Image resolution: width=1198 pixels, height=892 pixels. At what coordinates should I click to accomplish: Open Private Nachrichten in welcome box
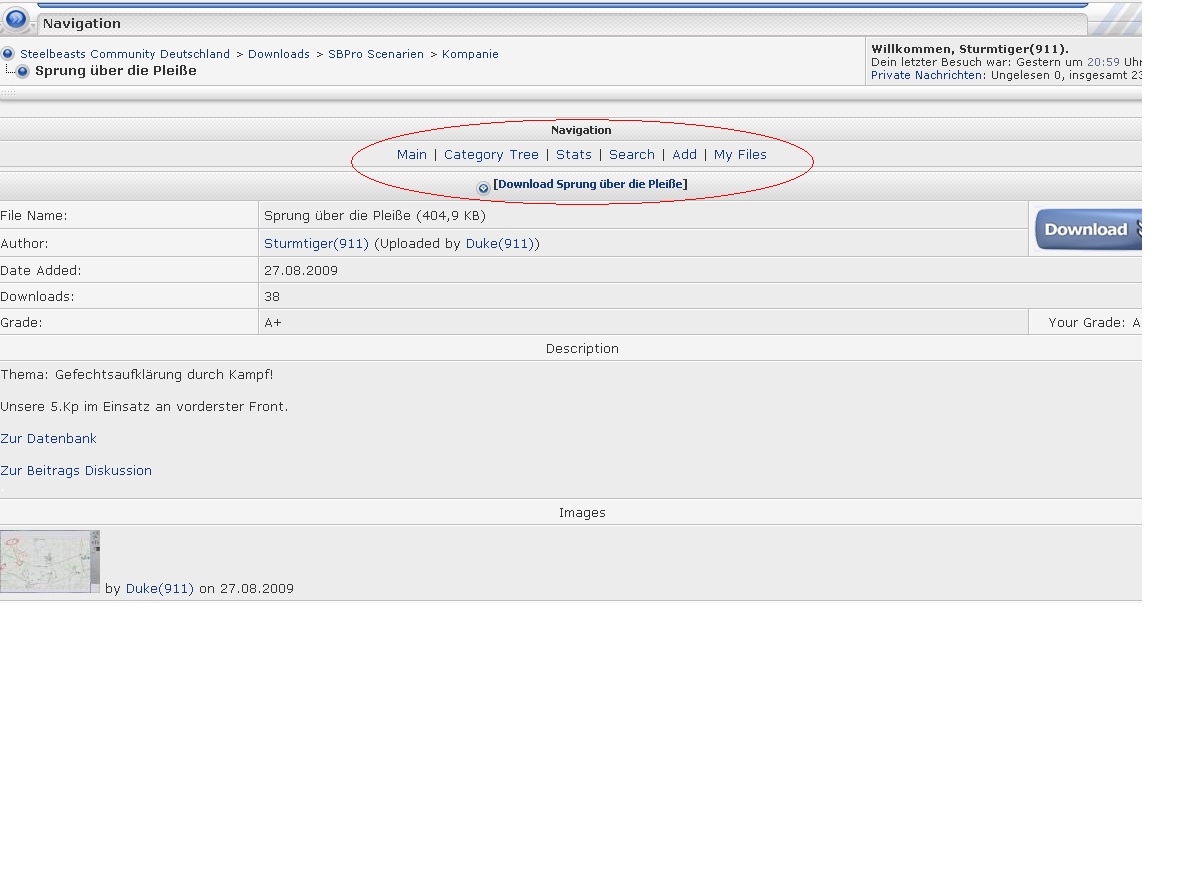(x=927, y=75)
